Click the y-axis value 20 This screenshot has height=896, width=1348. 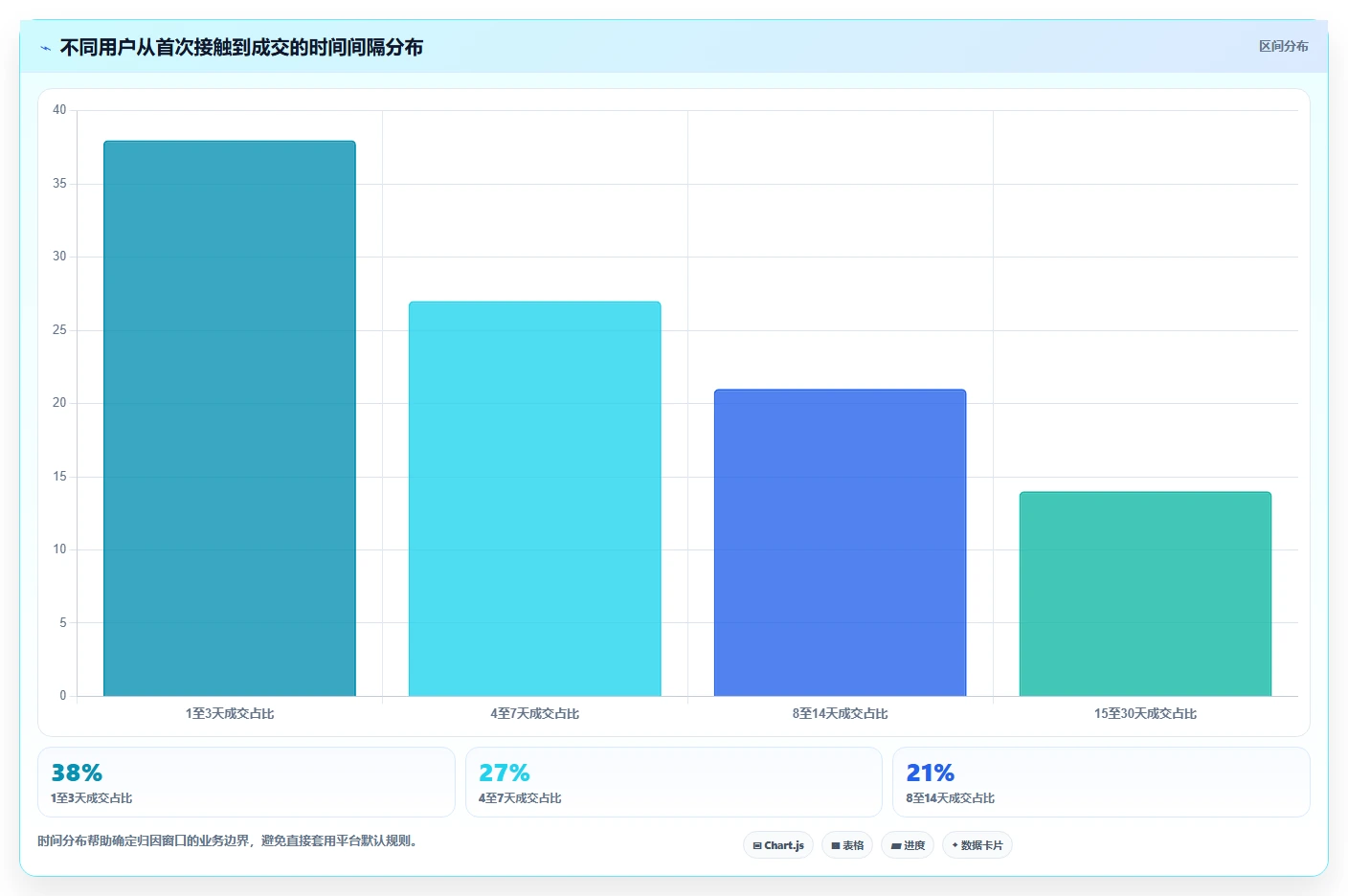[x=59, y=403]
